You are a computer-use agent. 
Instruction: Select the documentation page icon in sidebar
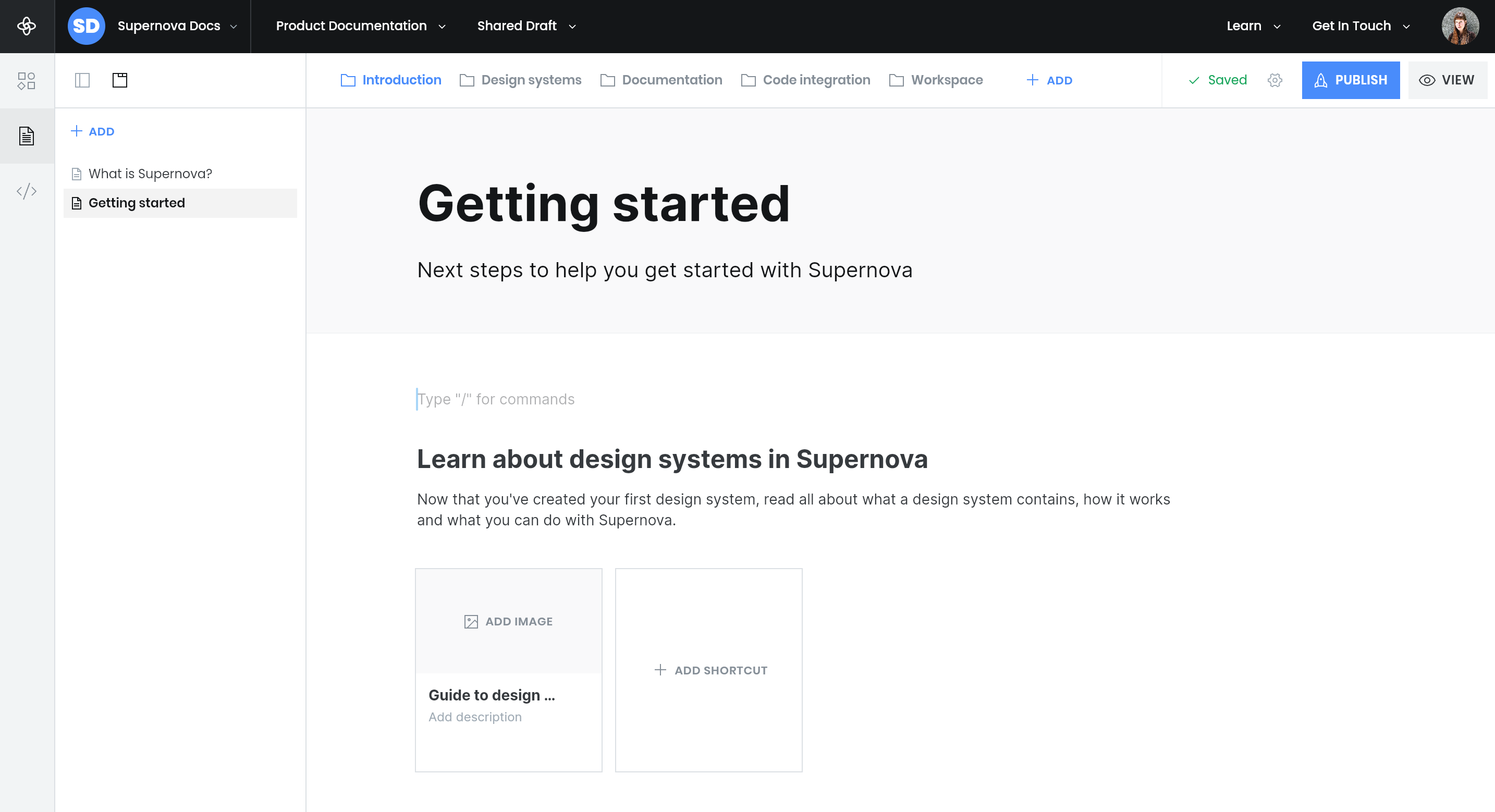click(x=27, y=136)
